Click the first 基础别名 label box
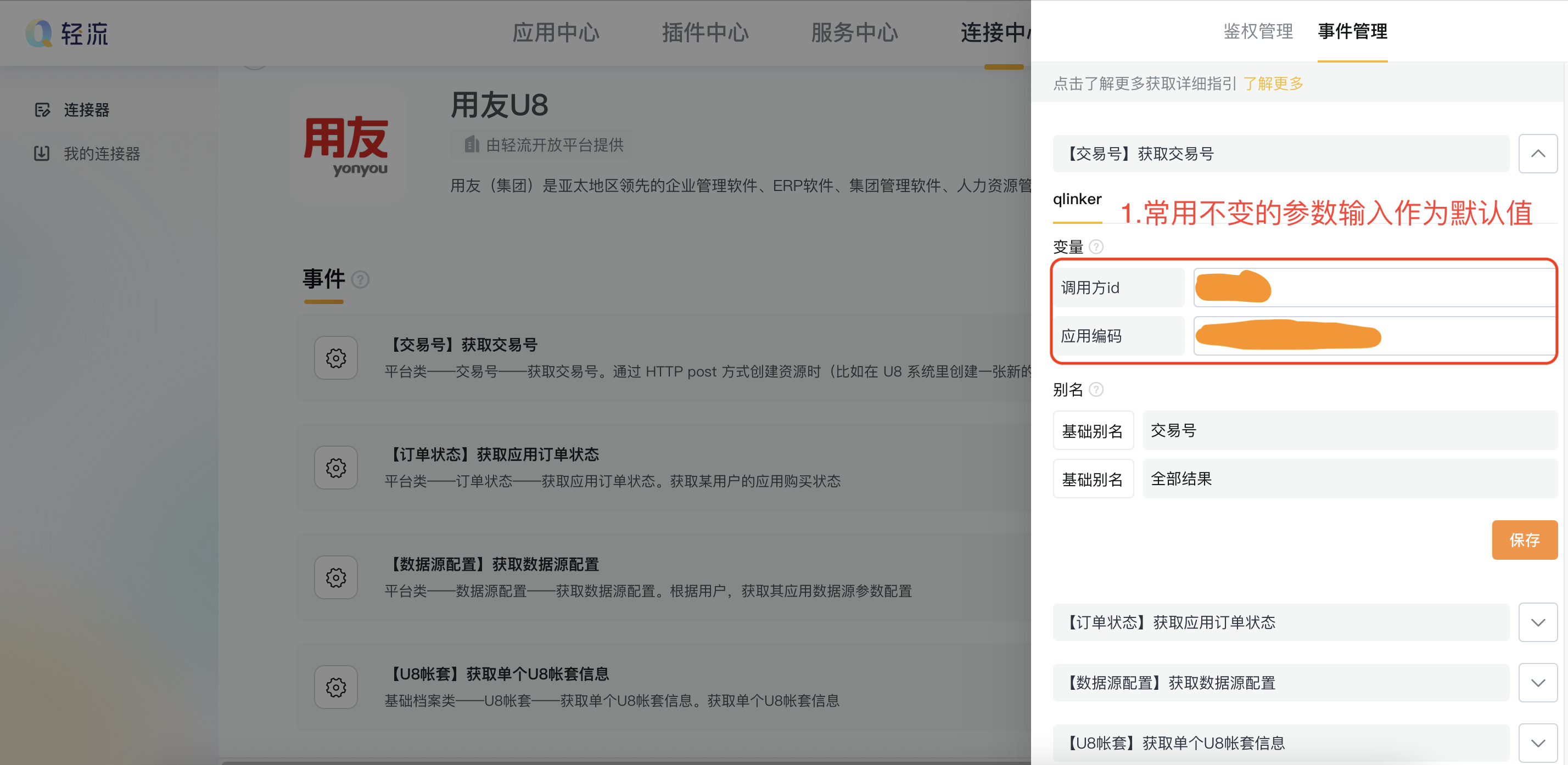The height and width of the screenshot is (765, 1568). (1093, 431)
